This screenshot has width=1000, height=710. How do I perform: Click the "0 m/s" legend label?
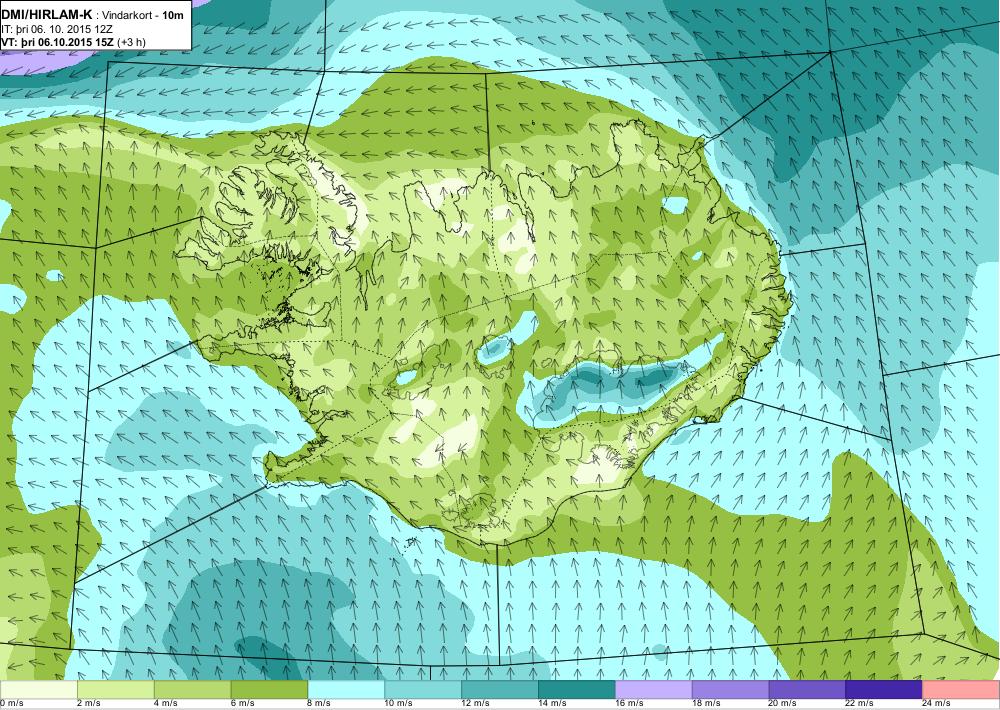[x=11, y=704]
